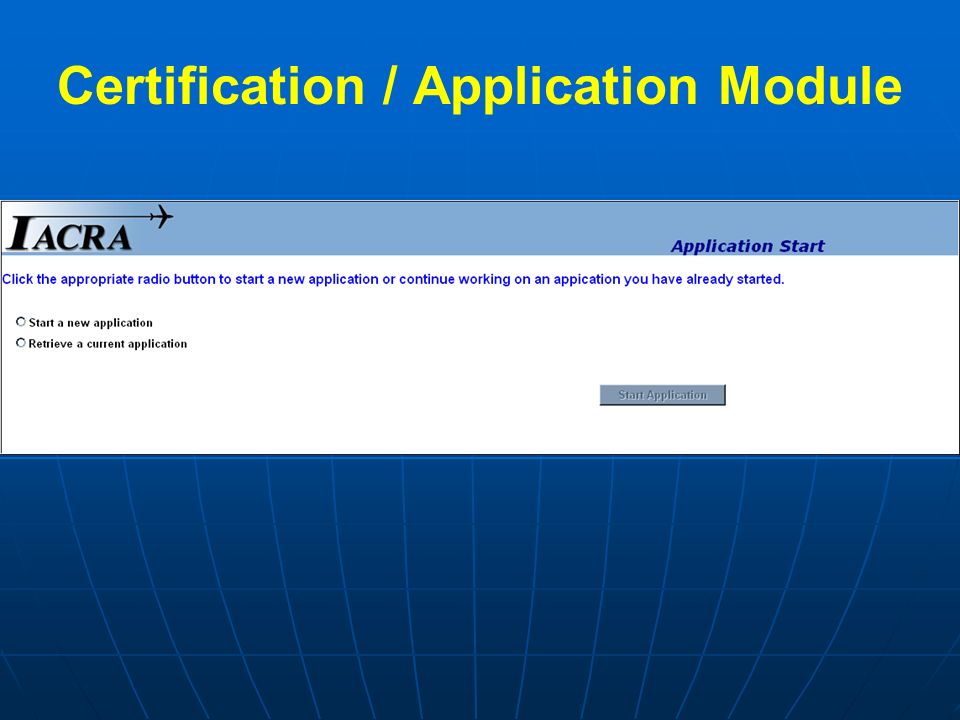This screenshot has height=720, width=960.
Task: Select the Start a new application radio button
Action: [x=21, y=322]
